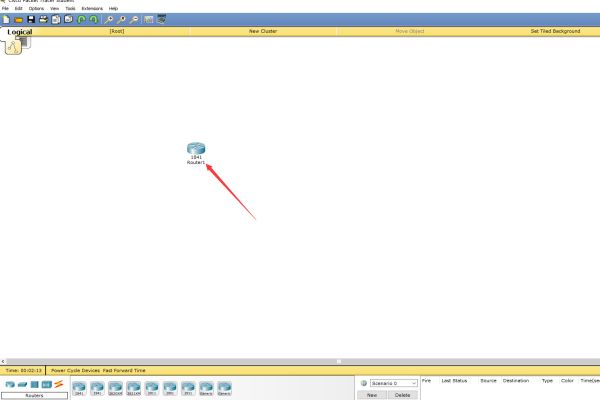This screenshot has height=400, width=600.
Task: Click the Time: 00:02:13 display
Action: (x=23, y=371)
